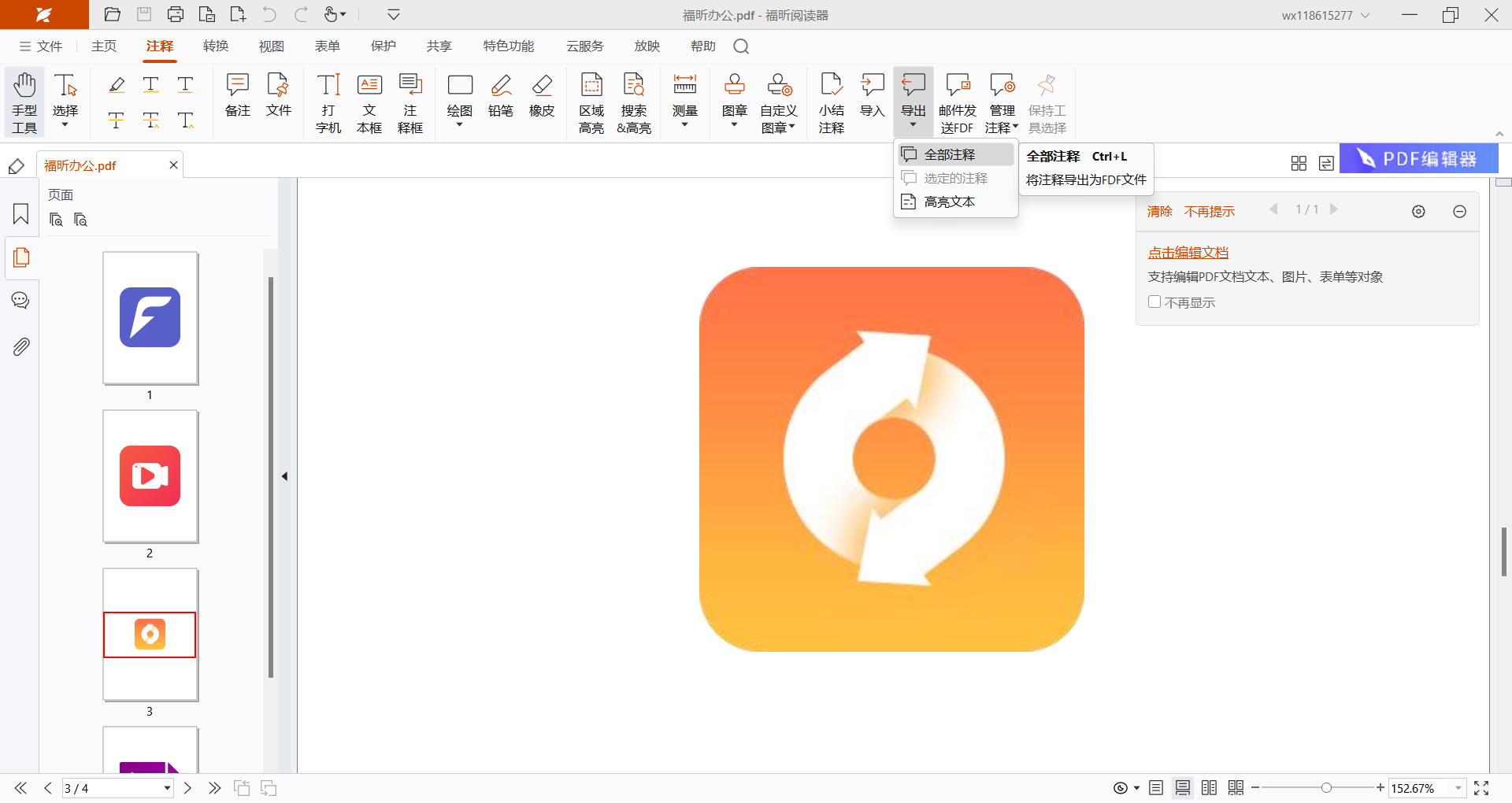
Task: Expand the Manage comments (管理注释) dropdown
Action: pos(1016,127)
